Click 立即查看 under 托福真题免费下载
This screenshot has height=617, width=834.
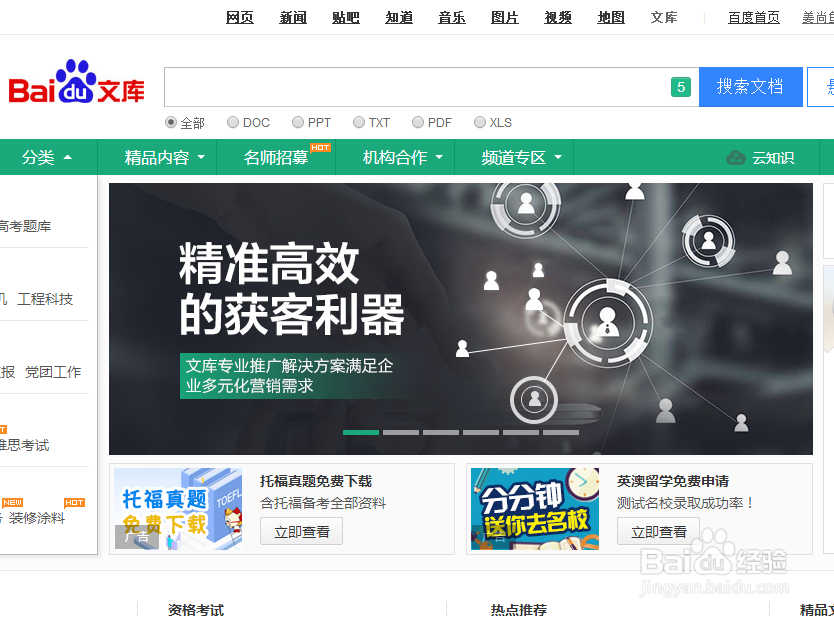(302, 531)
